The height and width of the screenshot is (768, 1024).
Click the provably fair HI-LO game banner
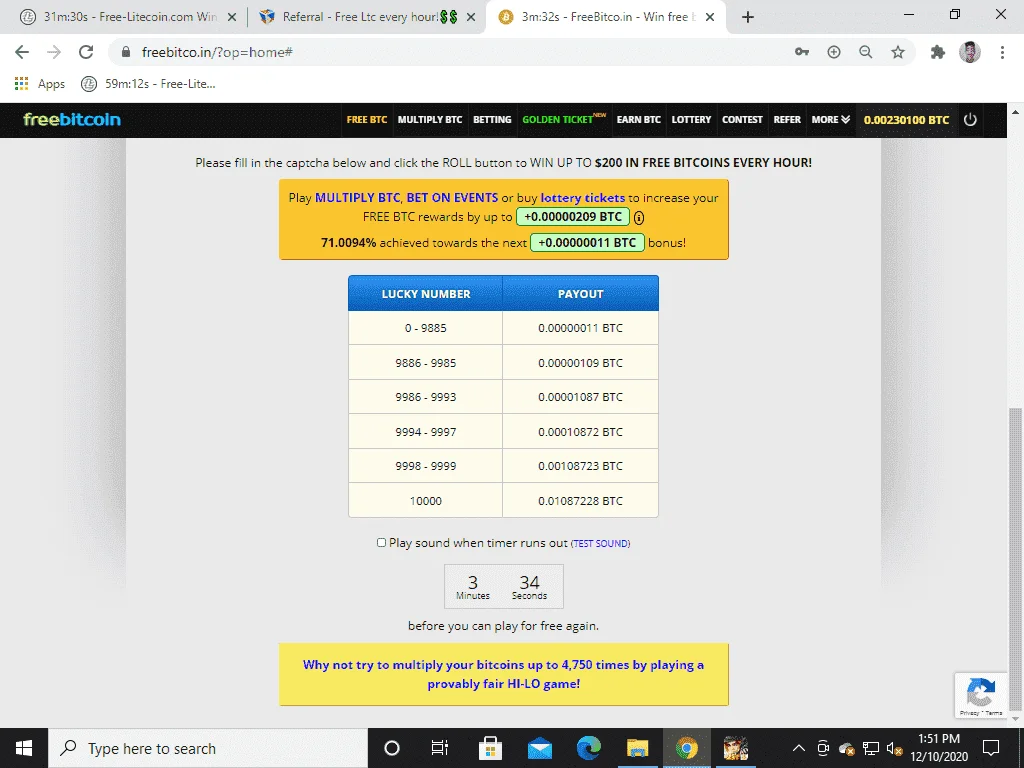tap(504, 674)
